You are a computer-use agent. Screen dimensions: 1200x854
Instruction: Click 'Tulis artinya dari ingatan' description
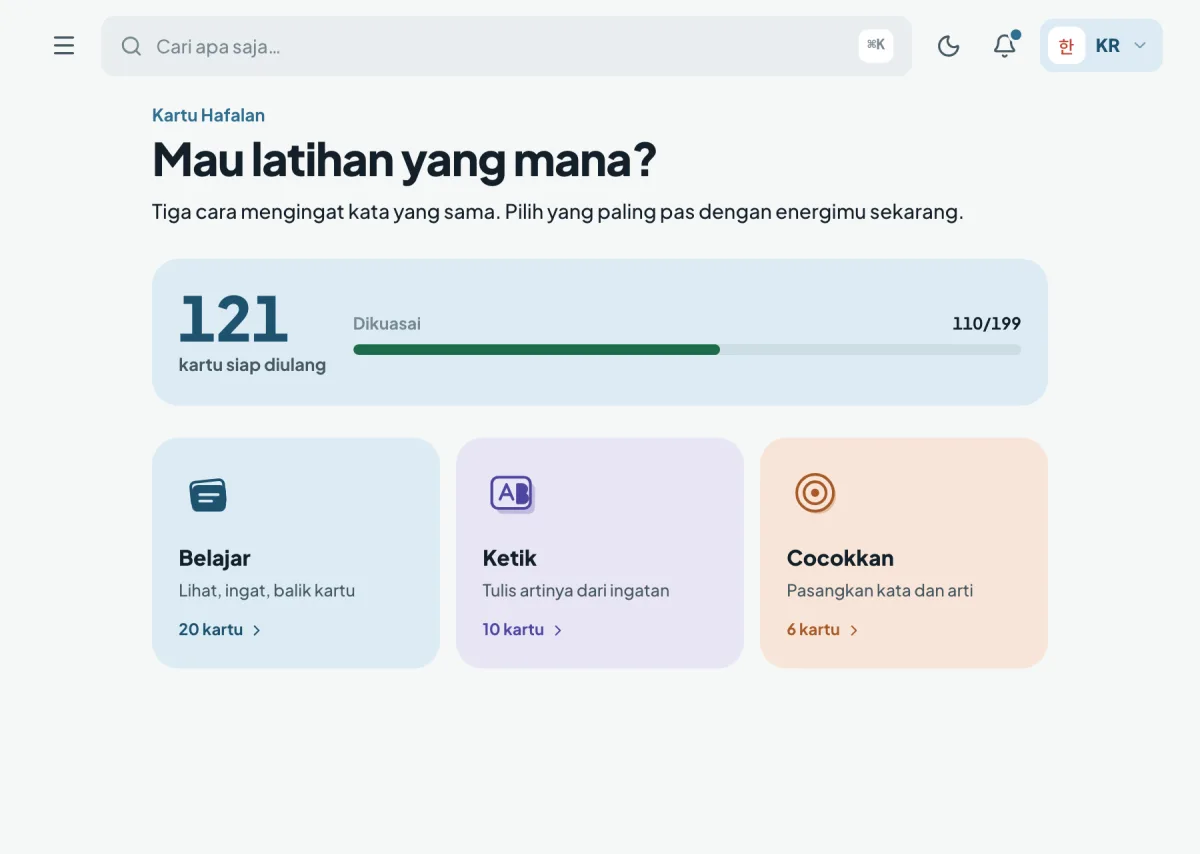click(x=576, y=591)
